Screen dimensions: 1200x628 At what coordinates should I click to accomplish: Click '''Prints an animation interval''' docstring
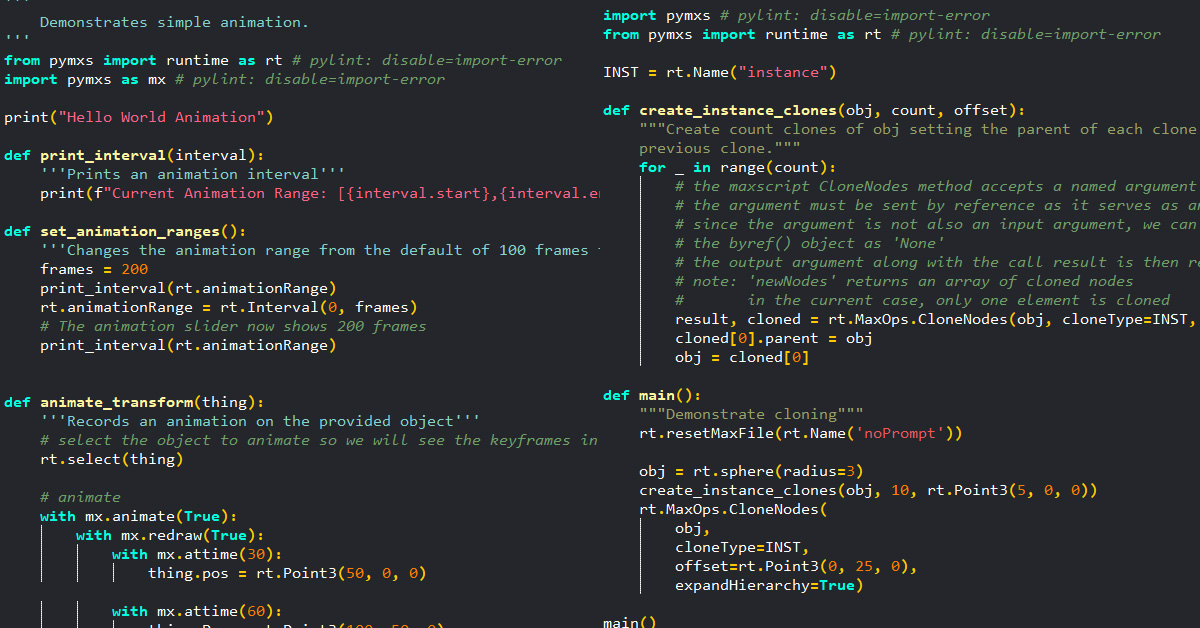pyautogui.click(x=192, y=174)
